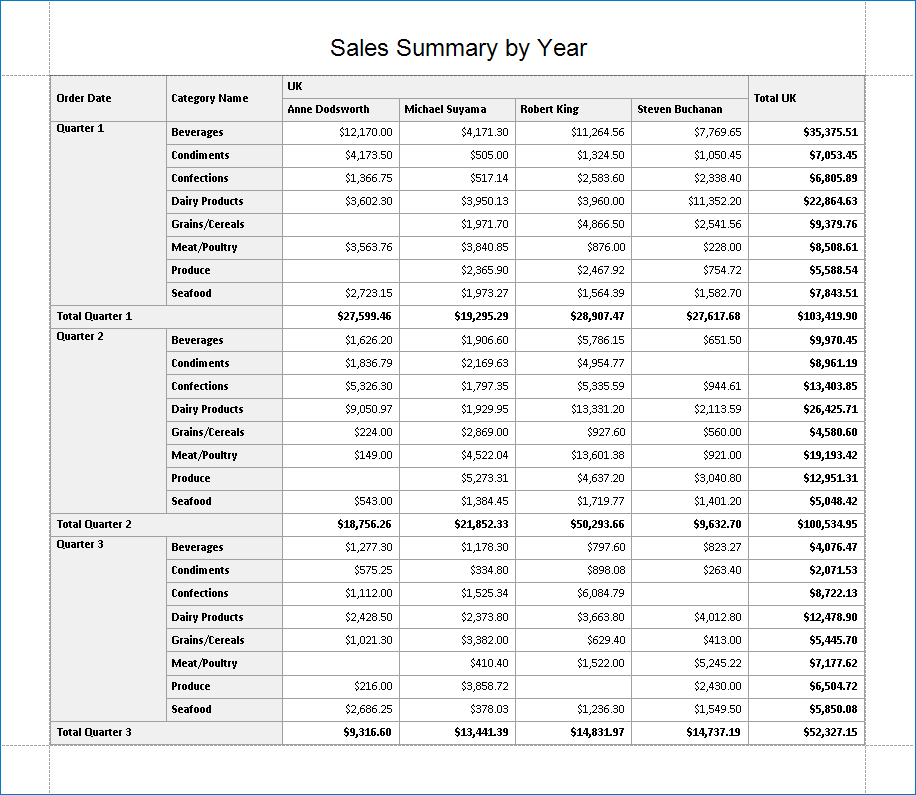This screenshot has width=916, height=795.
Task: Click the Total Quarter 2 summary row
Action: point(90,524)
